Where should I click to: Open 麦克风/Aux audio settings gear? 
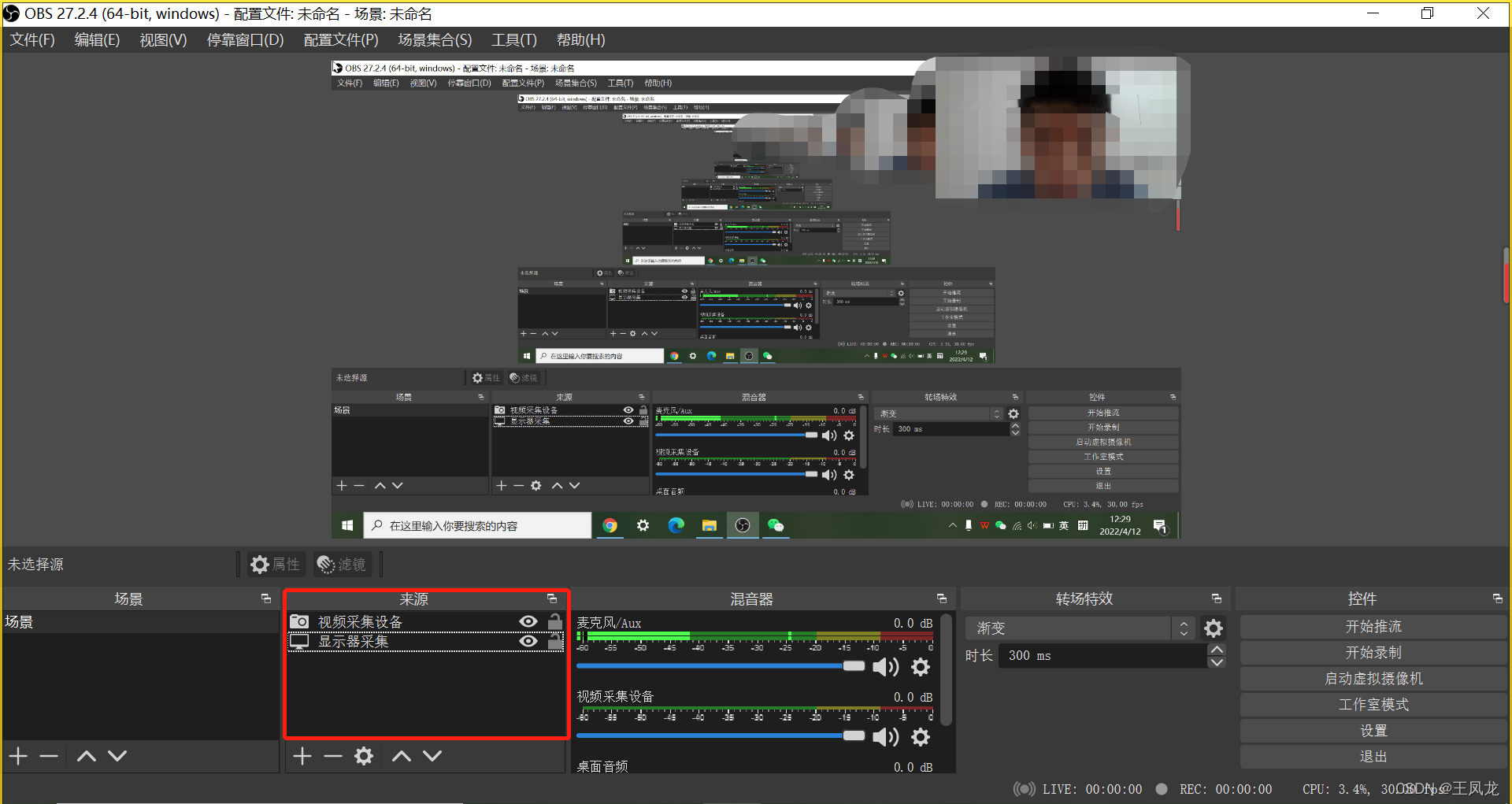pyautogui.click(x=921, y=667)
